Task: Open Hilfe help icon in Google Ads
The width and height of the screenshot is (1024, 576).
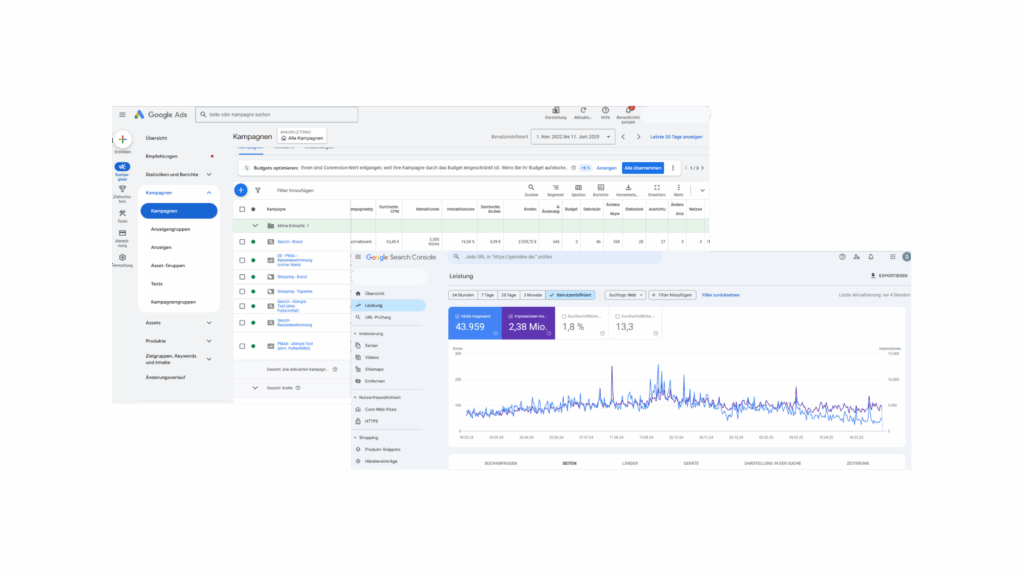Action: [605, 110]
